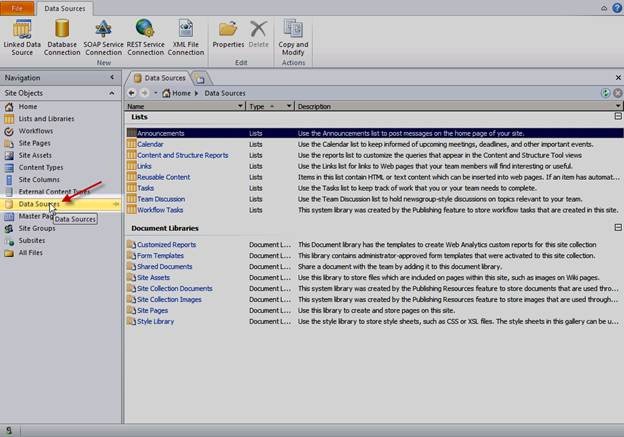Add a Database Connection
Screen dimensions: 624x437
tap(62, 37)
